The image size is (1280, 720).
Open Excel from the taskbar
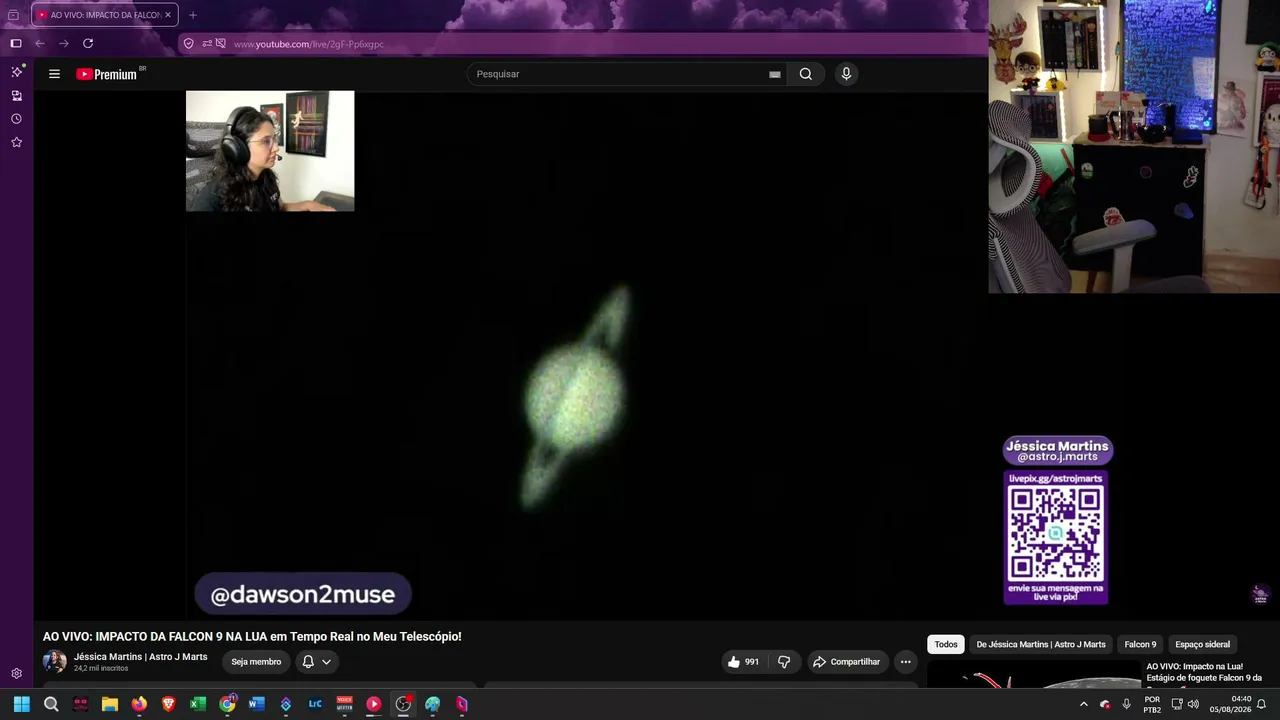point(198,704)
